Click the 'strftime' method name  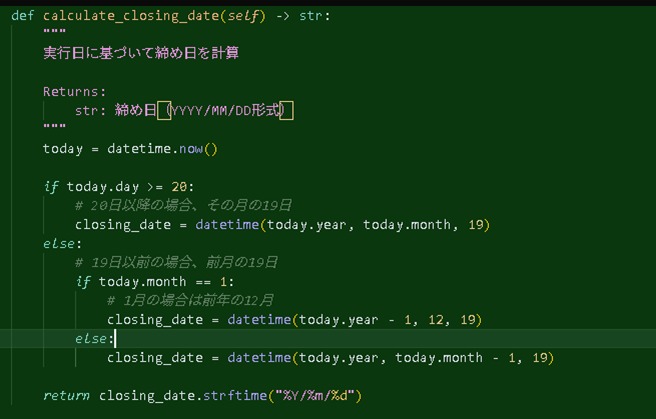(x=235, y=396)
